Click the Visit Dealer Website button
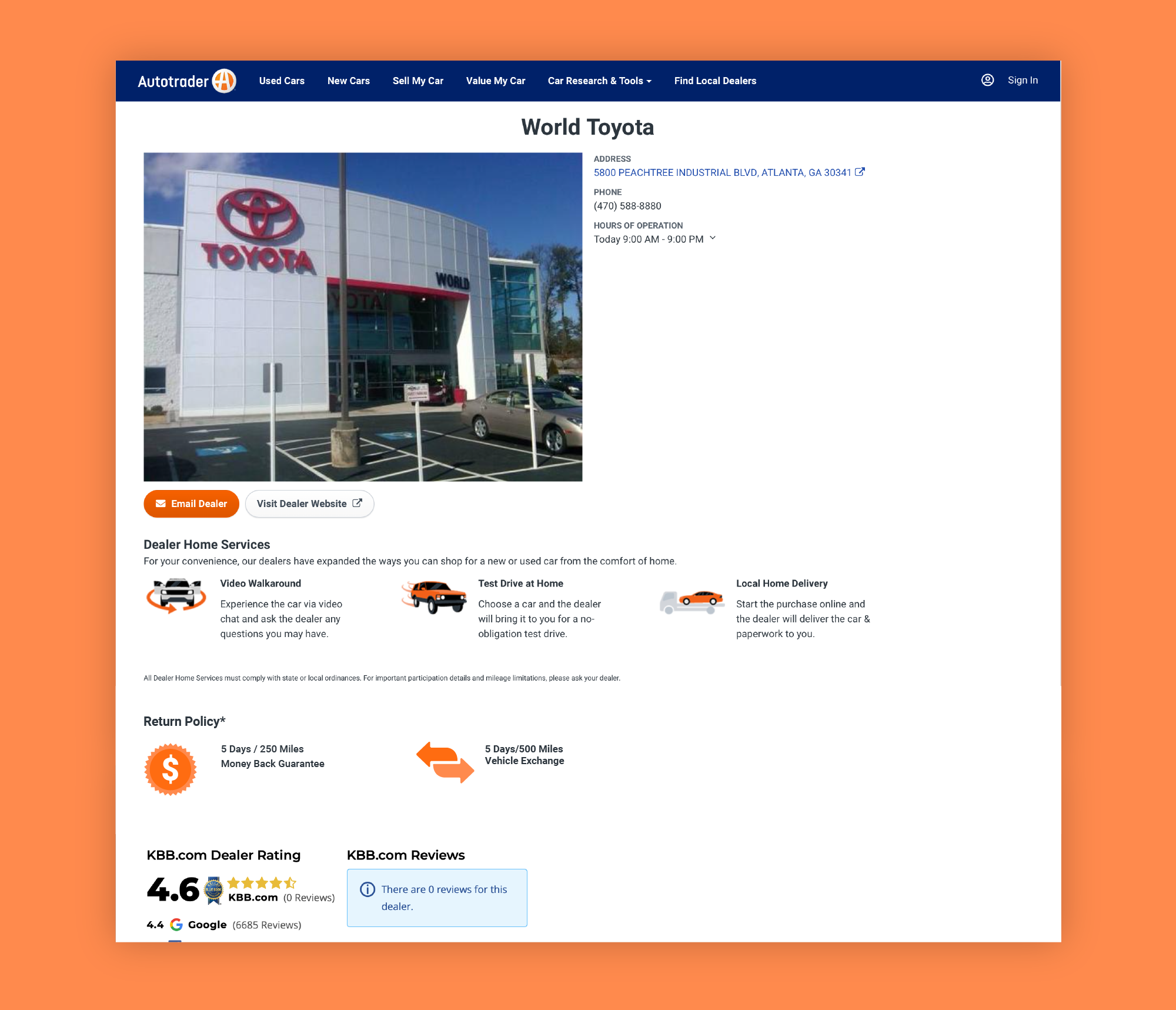This screenshot has height=1010, width=1176. pos(309,503)
